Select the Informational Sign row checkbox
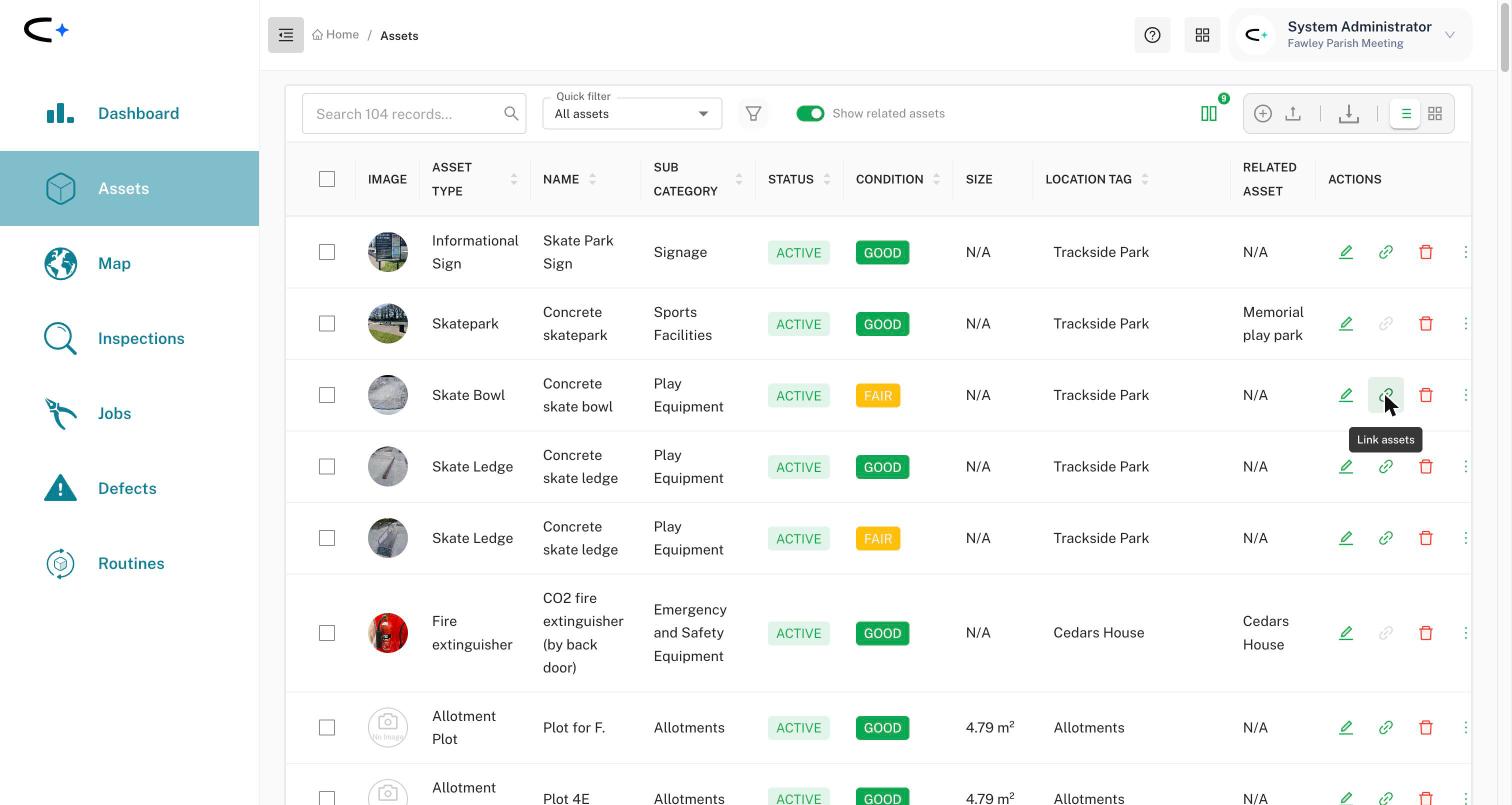The height and width of the screenshot is (805, 1512). click(327, 252)
